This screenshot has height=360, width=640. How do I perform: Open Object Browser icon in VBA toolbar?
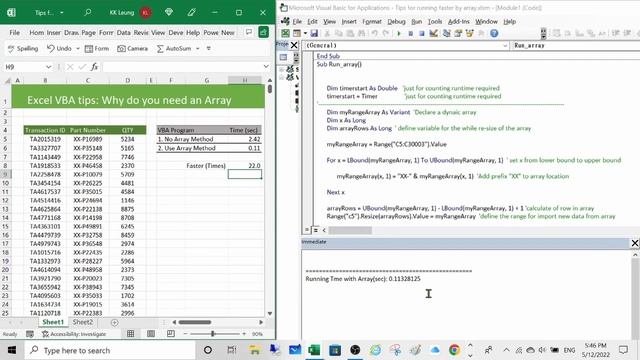click(469, 33)
